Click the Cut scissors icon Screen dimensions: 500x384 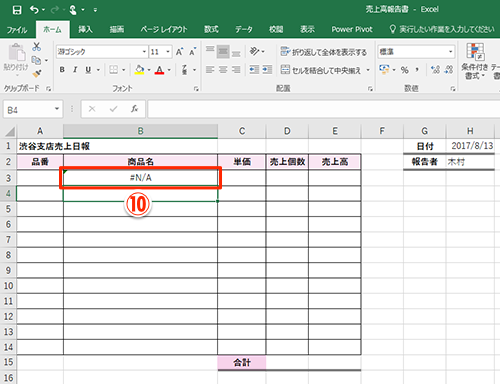(x=37, y=47)
